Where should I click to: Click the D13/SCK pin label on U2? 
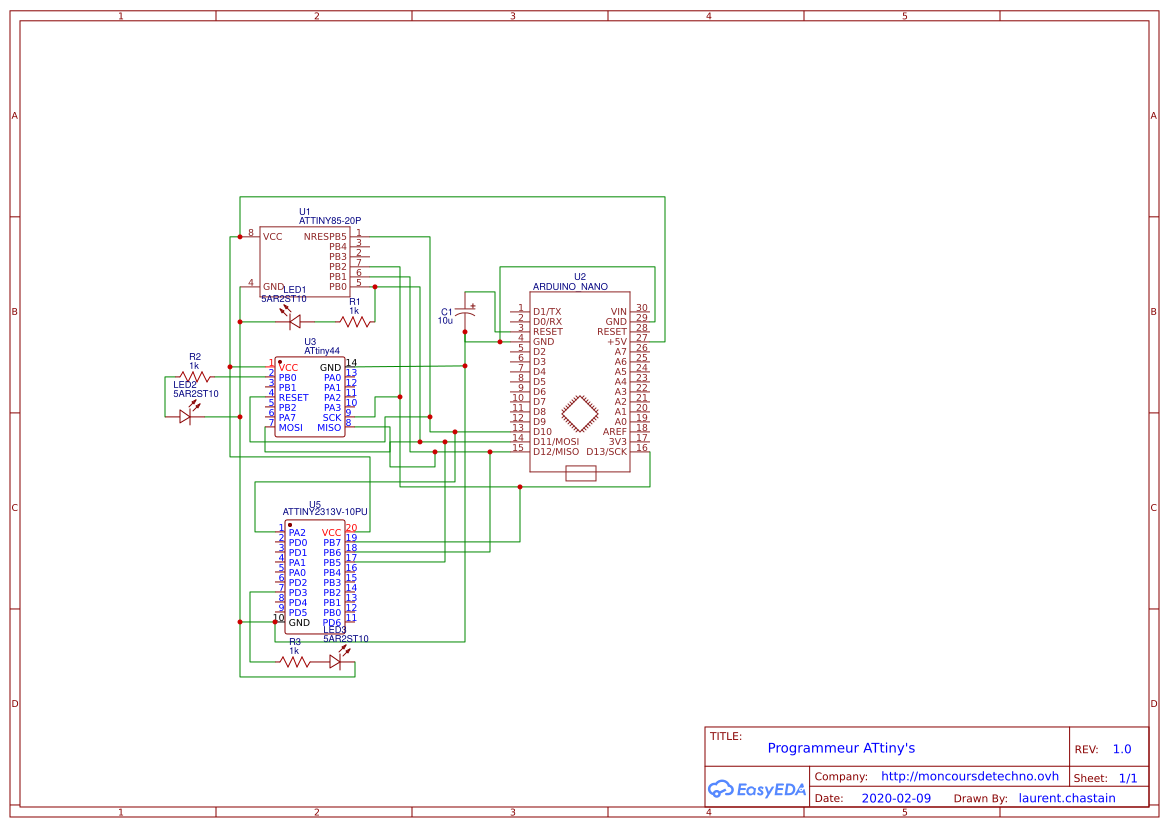(608, 451)
